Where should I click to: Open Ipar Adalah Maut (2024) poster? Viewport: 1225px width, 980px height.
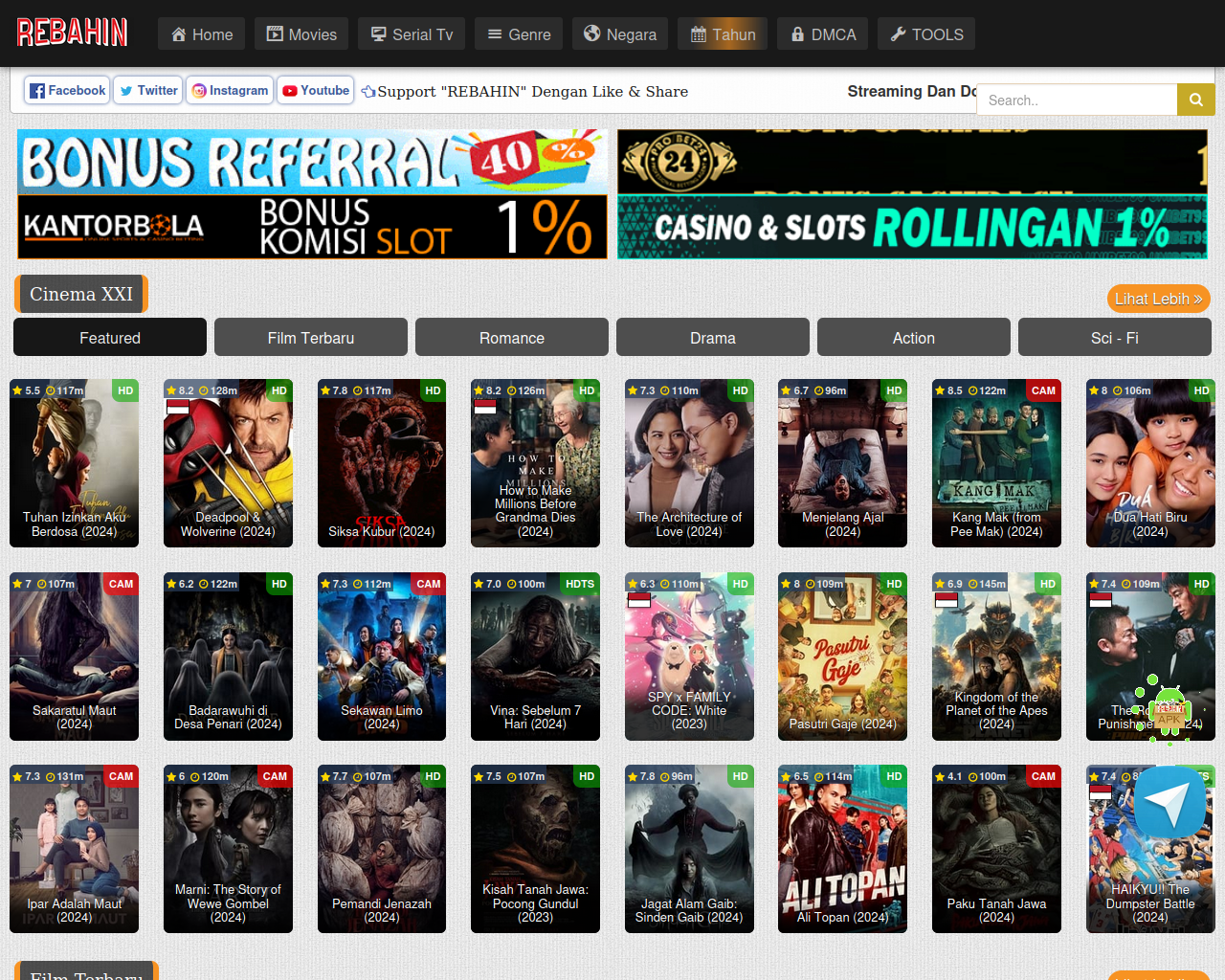(x=74, y=849)
